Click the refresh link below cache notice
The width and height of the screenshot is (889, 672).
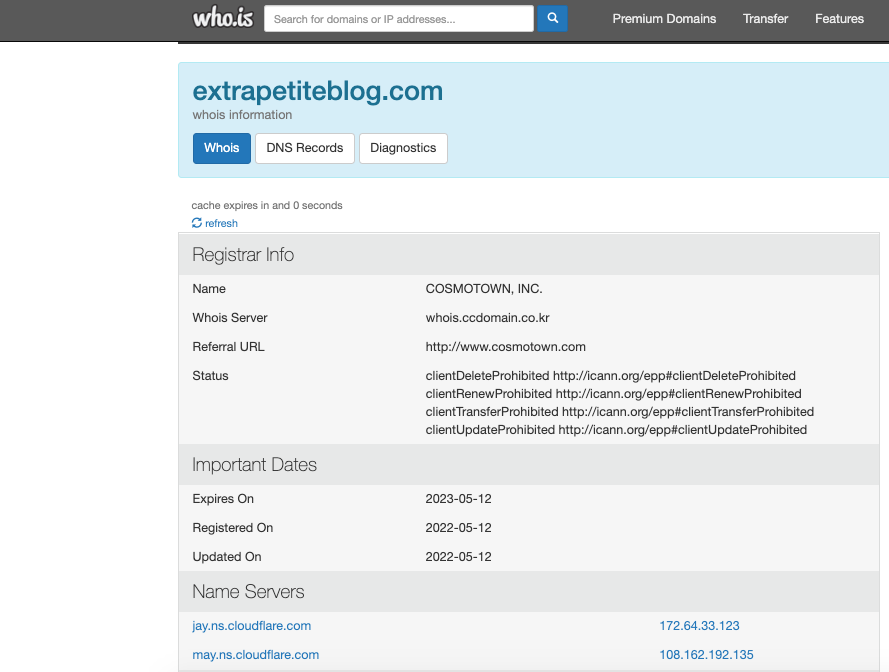coord(220,223)
